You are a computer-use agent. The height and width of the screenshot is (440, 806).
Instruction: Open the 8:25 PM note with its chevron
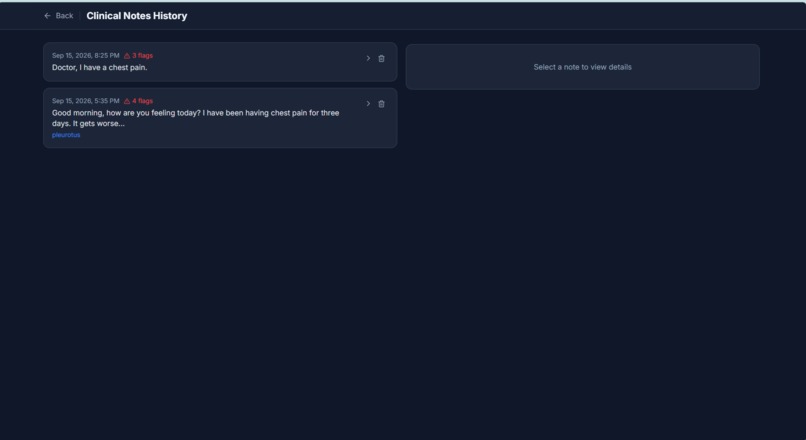click(x=368, y=59)
